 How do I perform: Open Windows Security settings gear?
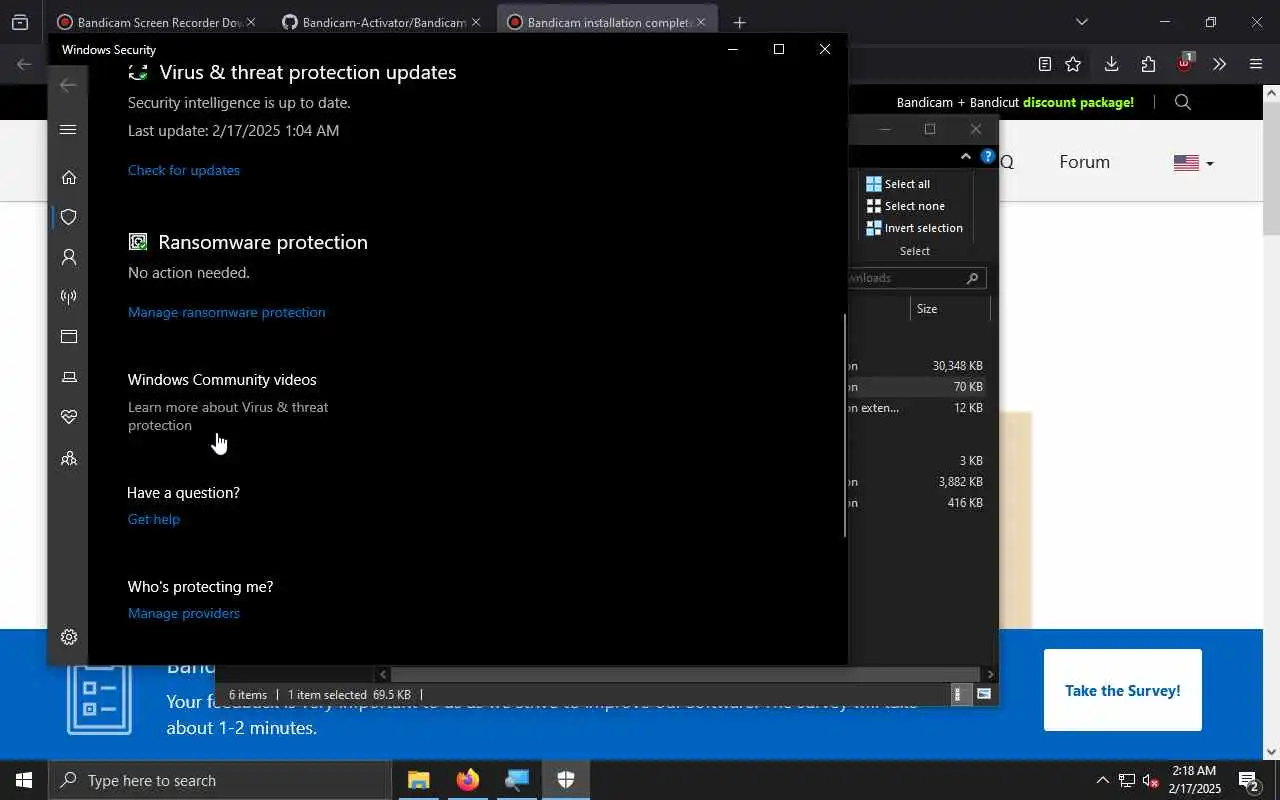pyautogui.click(x=68, y=637)
